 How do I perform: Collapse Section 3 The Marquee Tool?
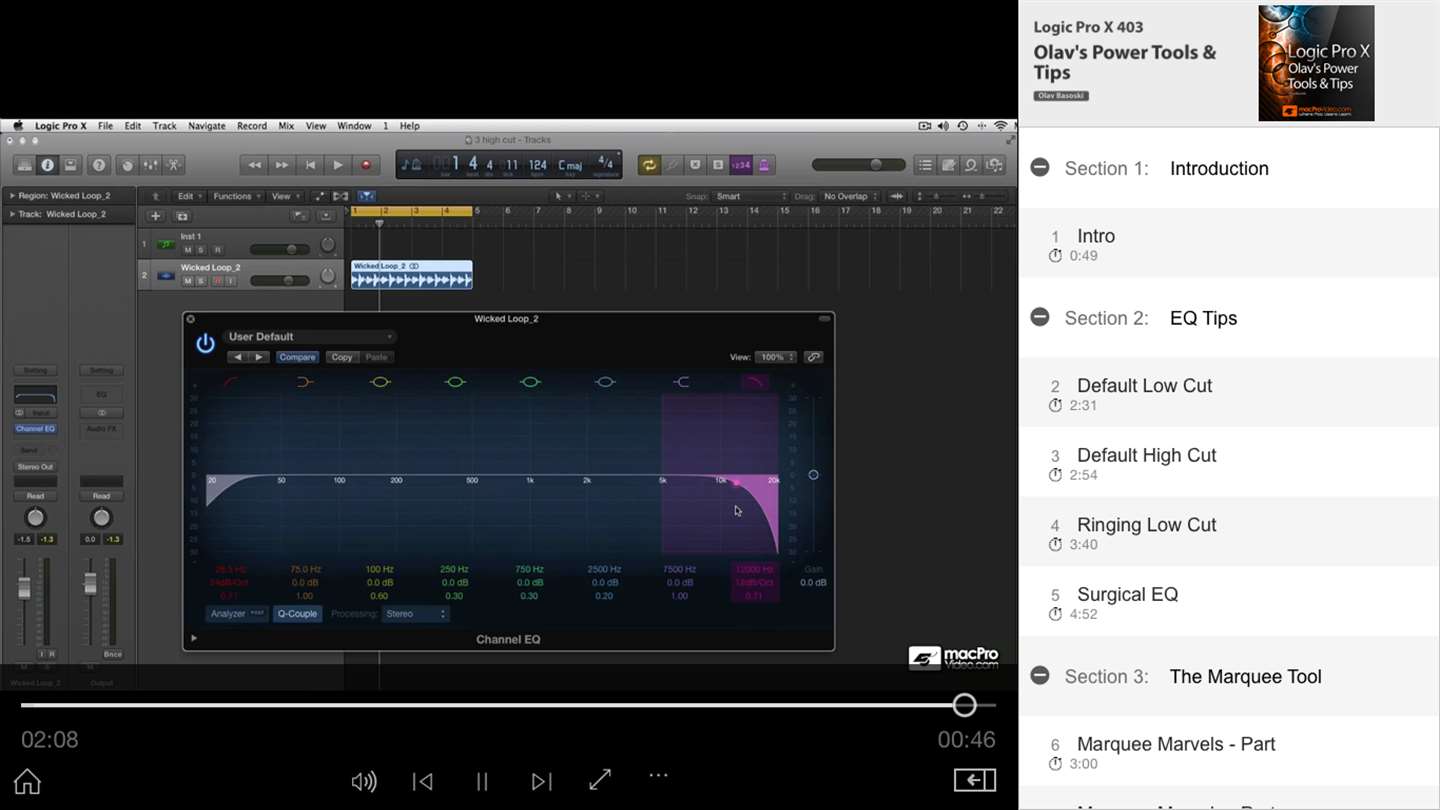(x=1040, y=676)
